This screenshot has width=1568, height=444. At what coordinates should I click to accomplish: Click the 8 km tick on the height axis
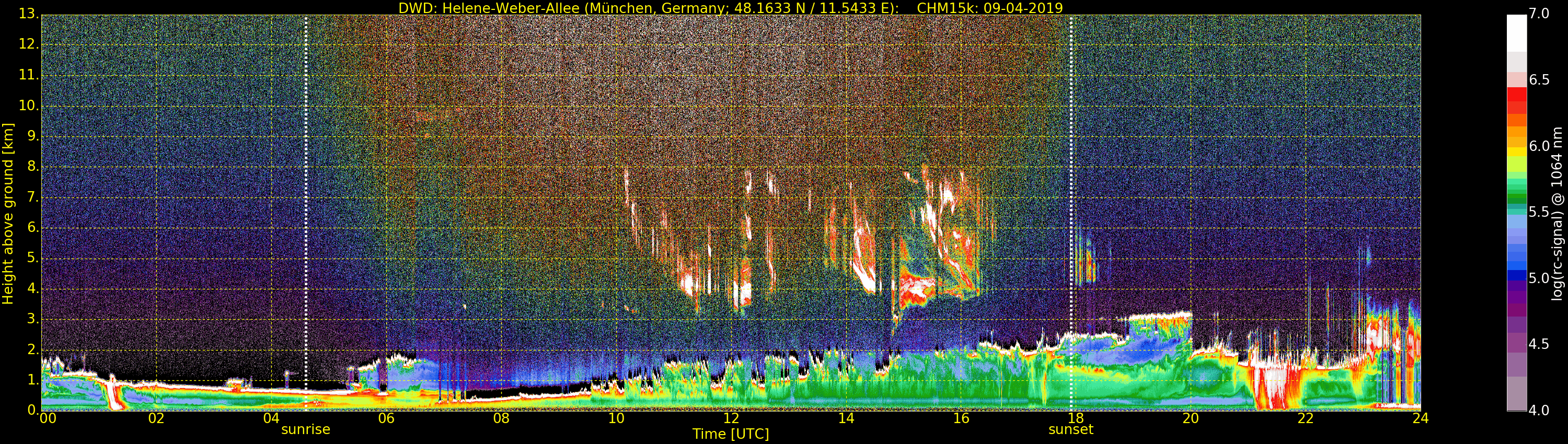[x=33, y=166]
